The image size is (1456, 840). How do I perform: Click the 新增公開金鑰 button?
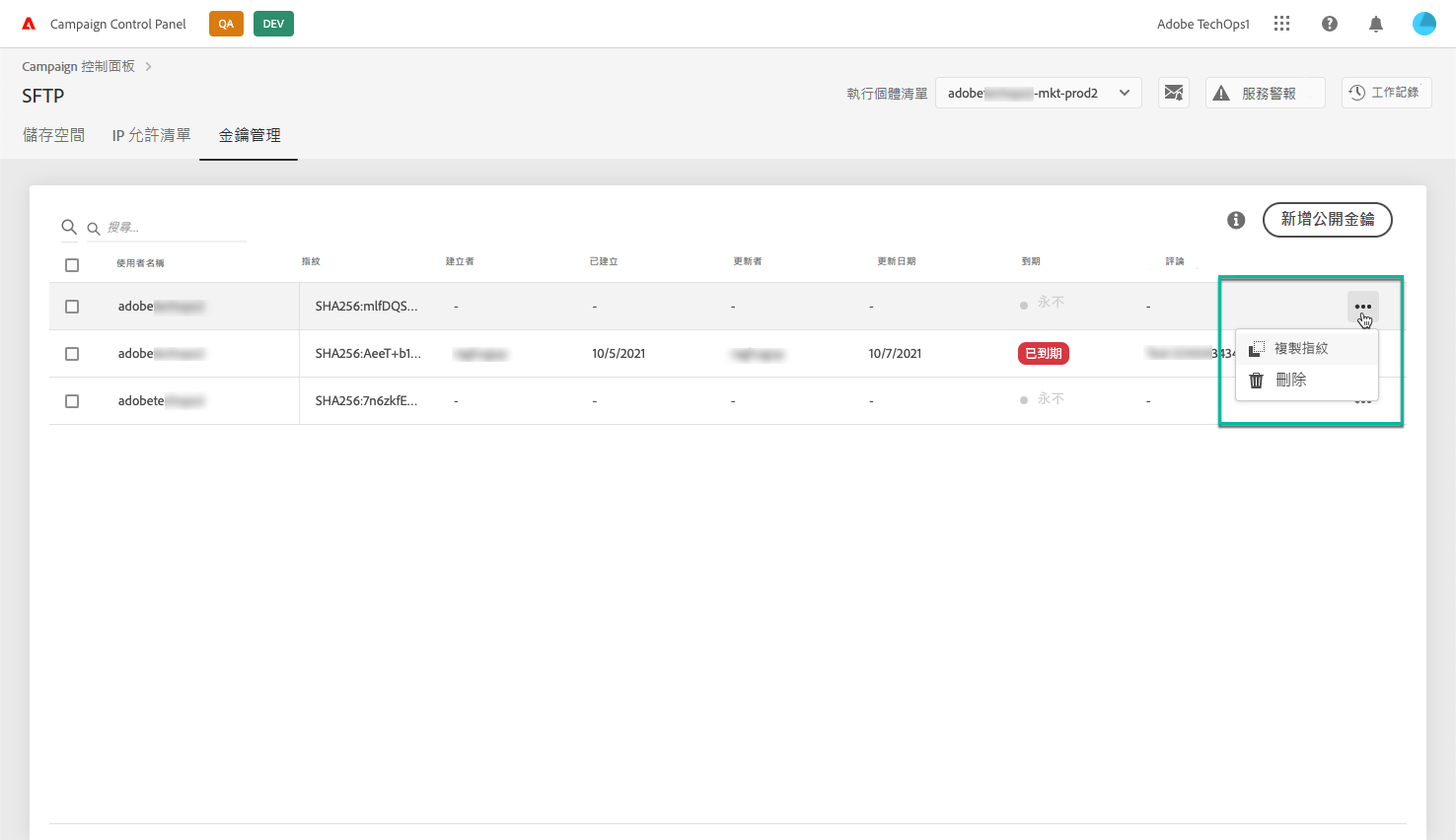pyautogui.click(x=1328, y=220)
